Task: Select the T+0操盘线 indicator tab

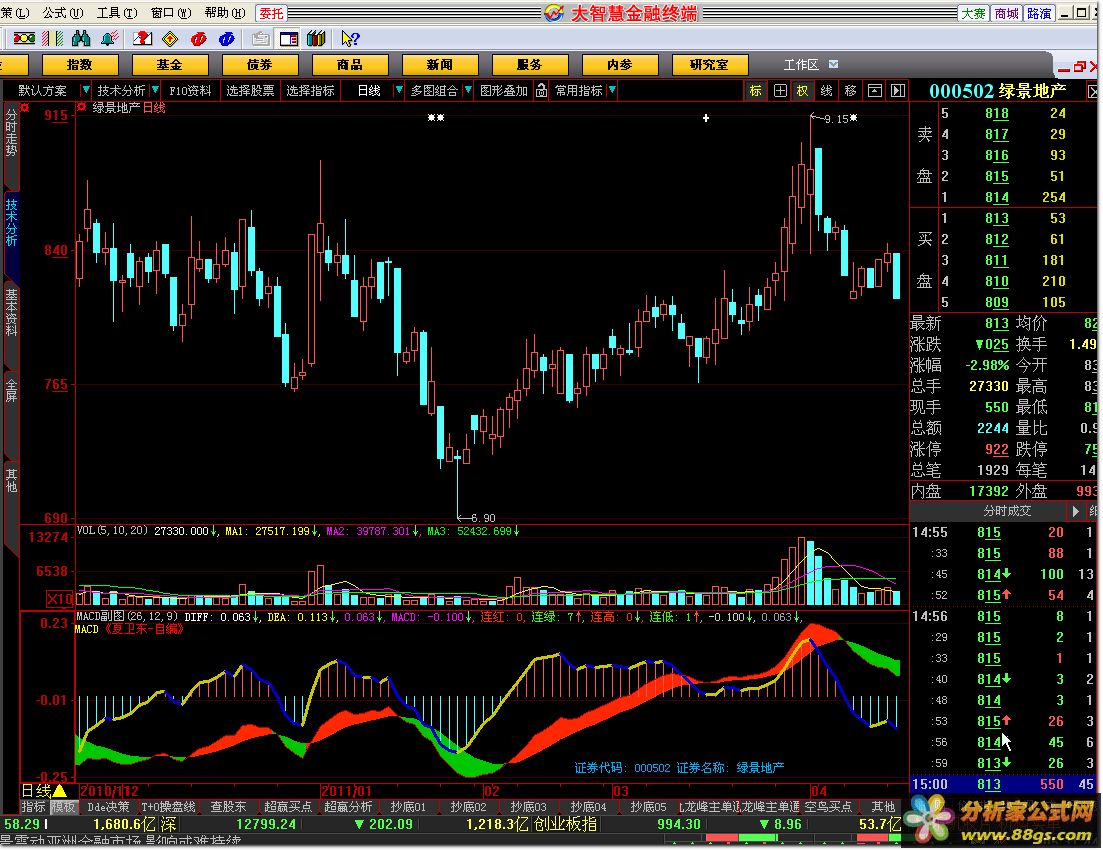Action: [x=169, y=806]
